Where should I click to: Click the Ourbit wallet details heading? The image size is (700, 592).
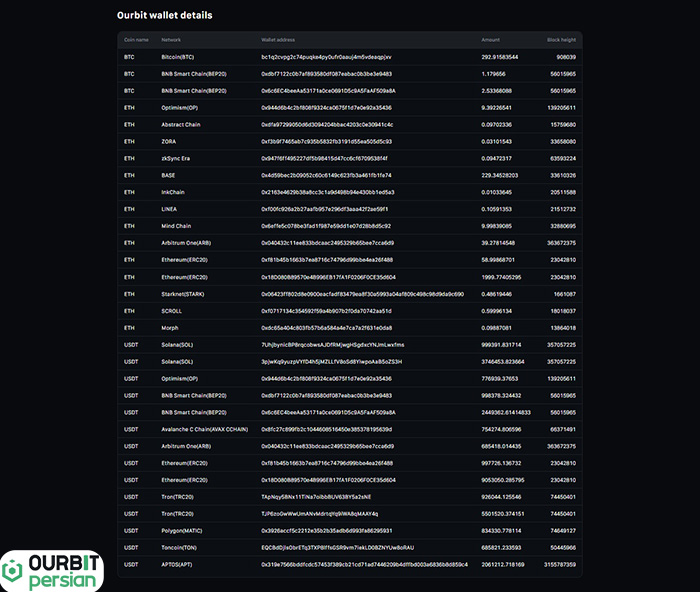pyautogui.click(x=165, y=16)
